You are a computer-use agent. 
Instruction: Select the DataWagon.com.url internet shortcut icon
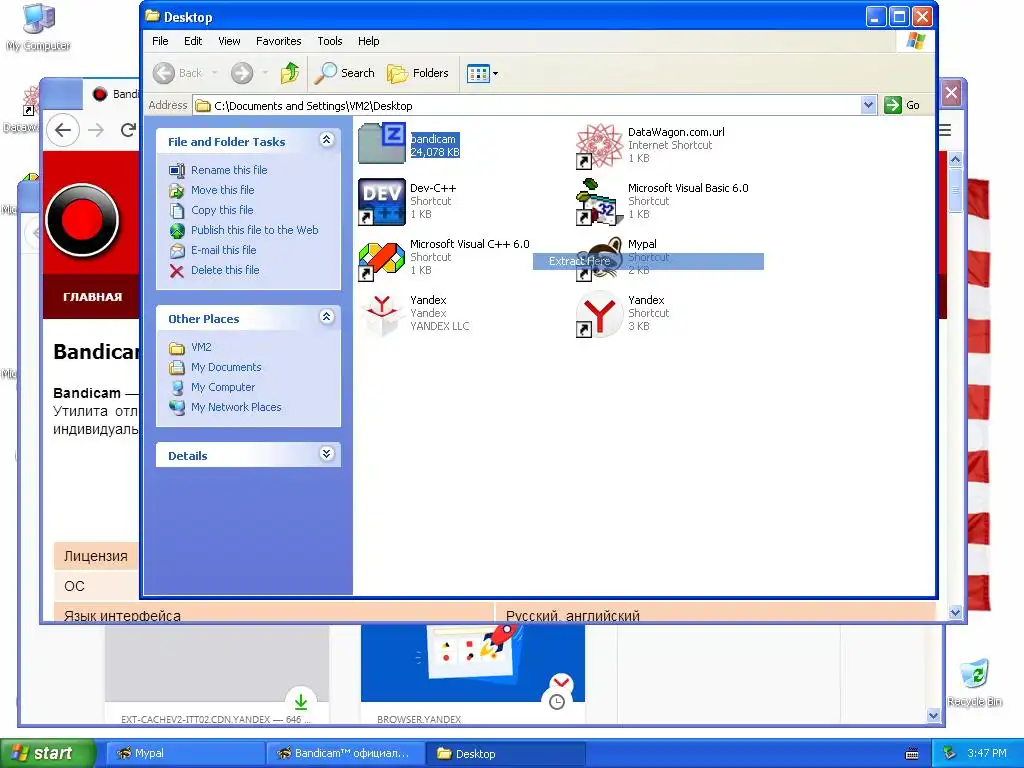(600, 145)
